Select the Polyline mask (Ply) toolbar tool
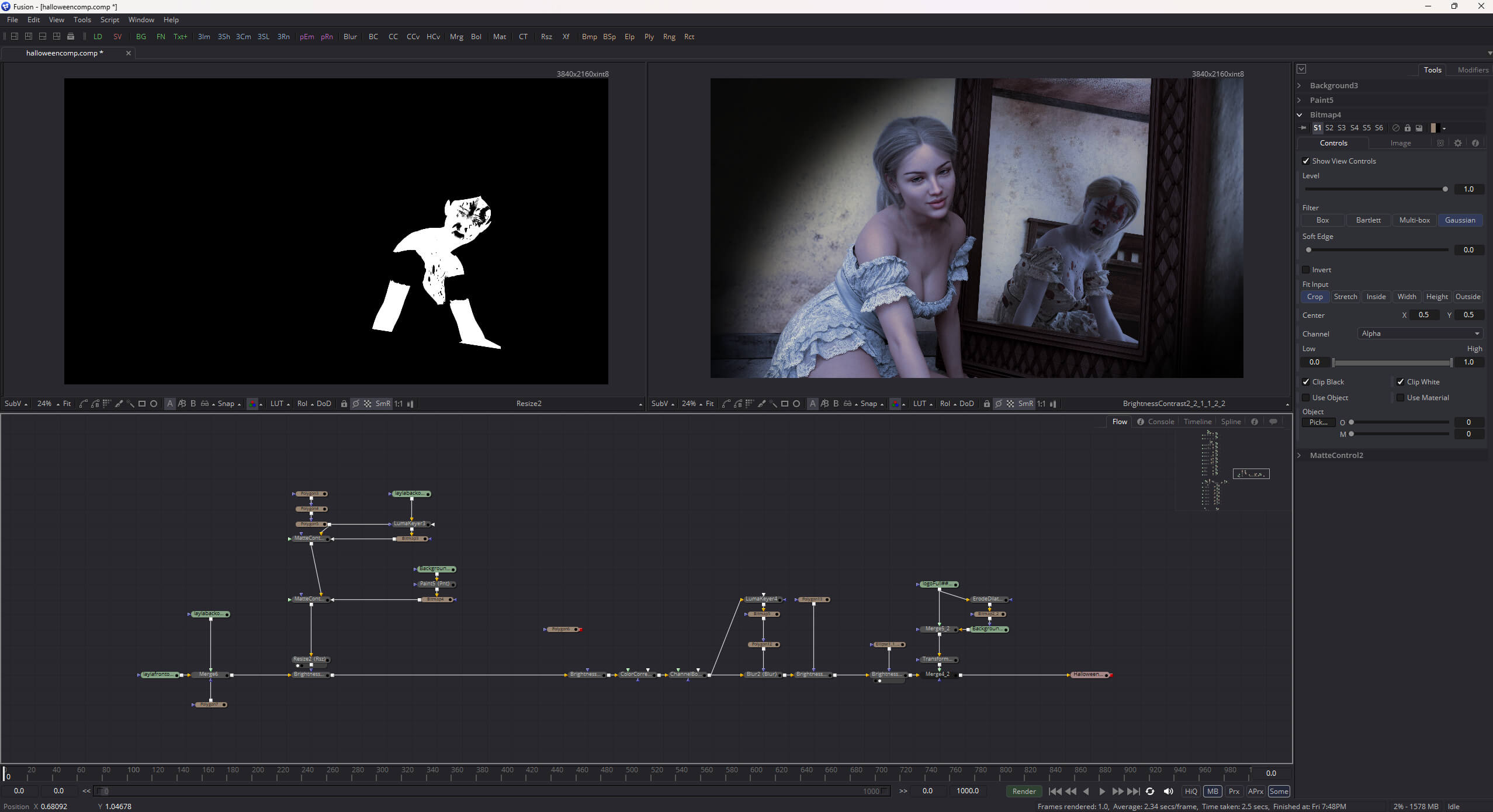 click(649, 36)
